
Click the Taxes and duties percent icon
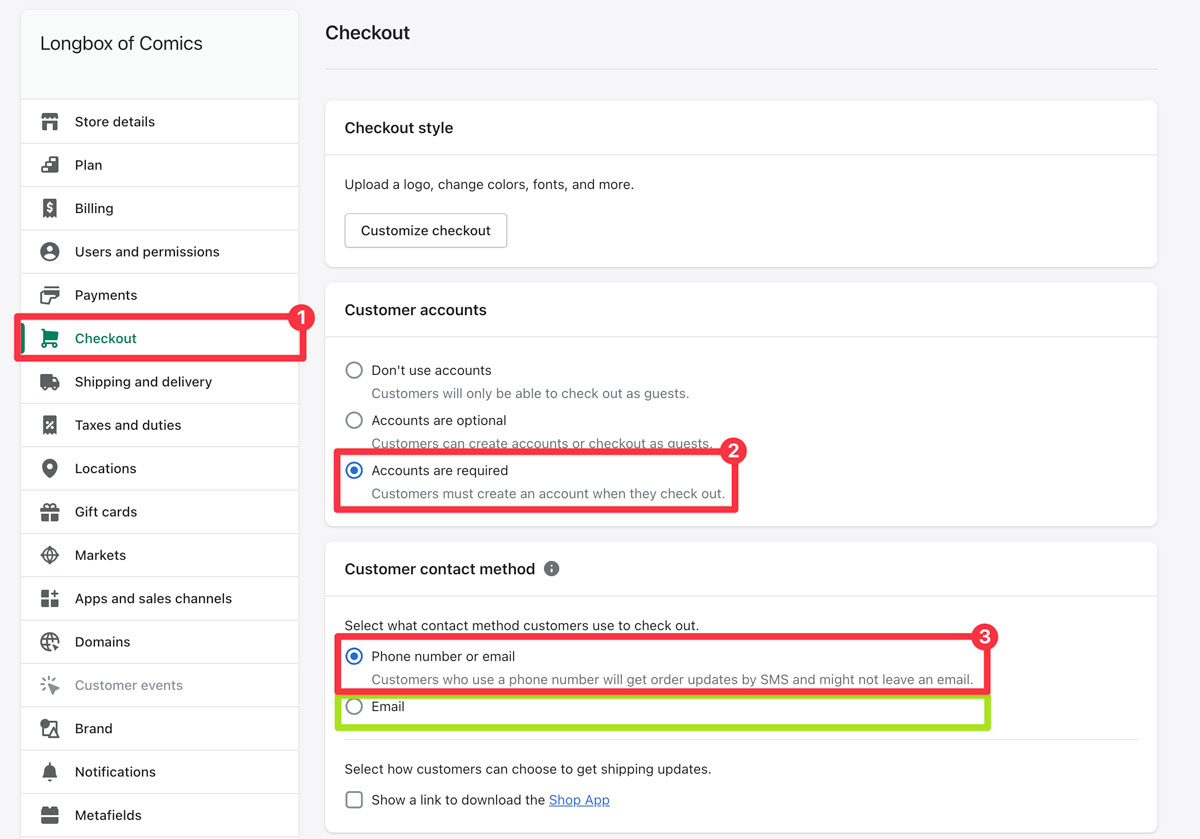click(x=49, y=425)
